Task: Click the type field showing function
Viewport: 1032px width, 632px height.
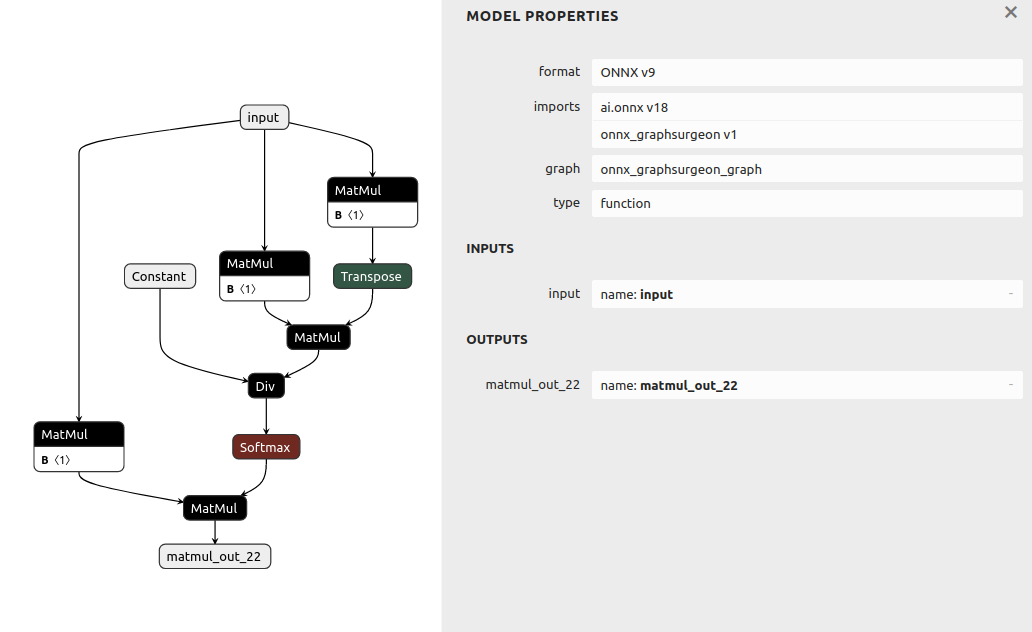Action: (807, 203)
